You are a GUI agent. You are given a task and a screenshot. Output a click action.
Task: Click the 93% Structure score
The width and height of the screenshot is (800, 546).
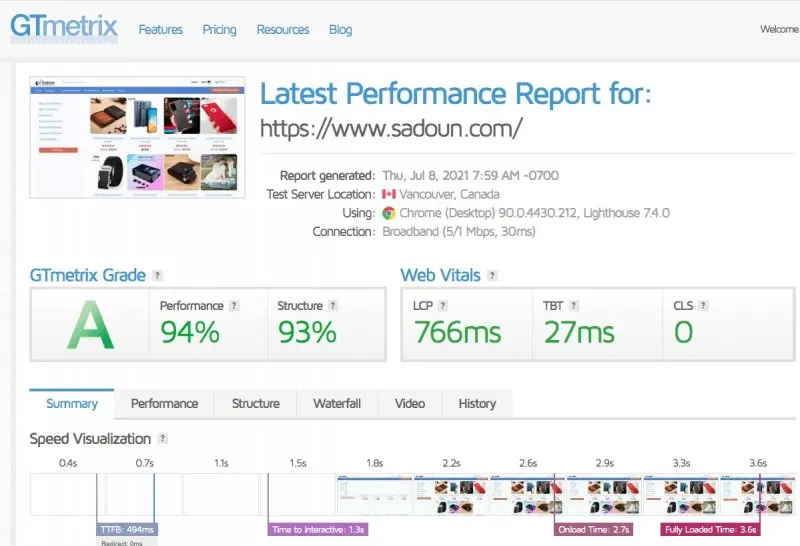[x=307, y=332]
